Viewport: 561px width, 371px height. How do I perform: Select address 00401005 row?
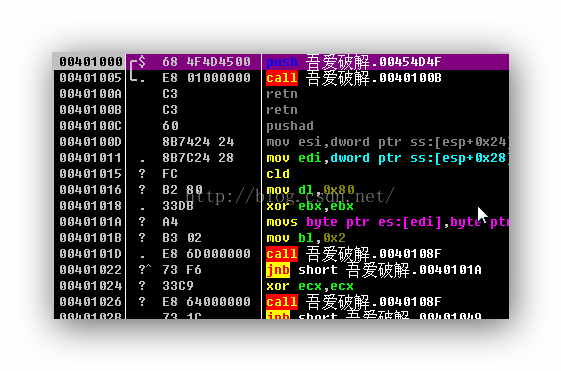coord(91,78)
